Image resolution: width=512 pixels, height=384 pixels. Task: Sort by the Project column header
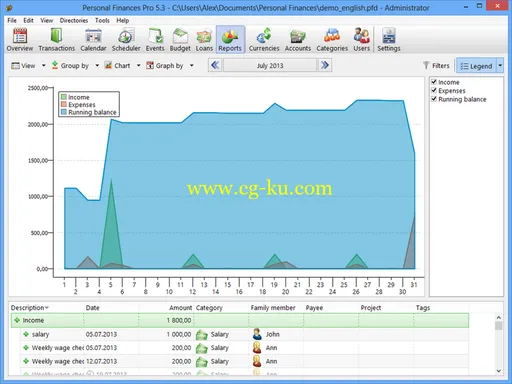pyautogui.click(x=386, y=308)
